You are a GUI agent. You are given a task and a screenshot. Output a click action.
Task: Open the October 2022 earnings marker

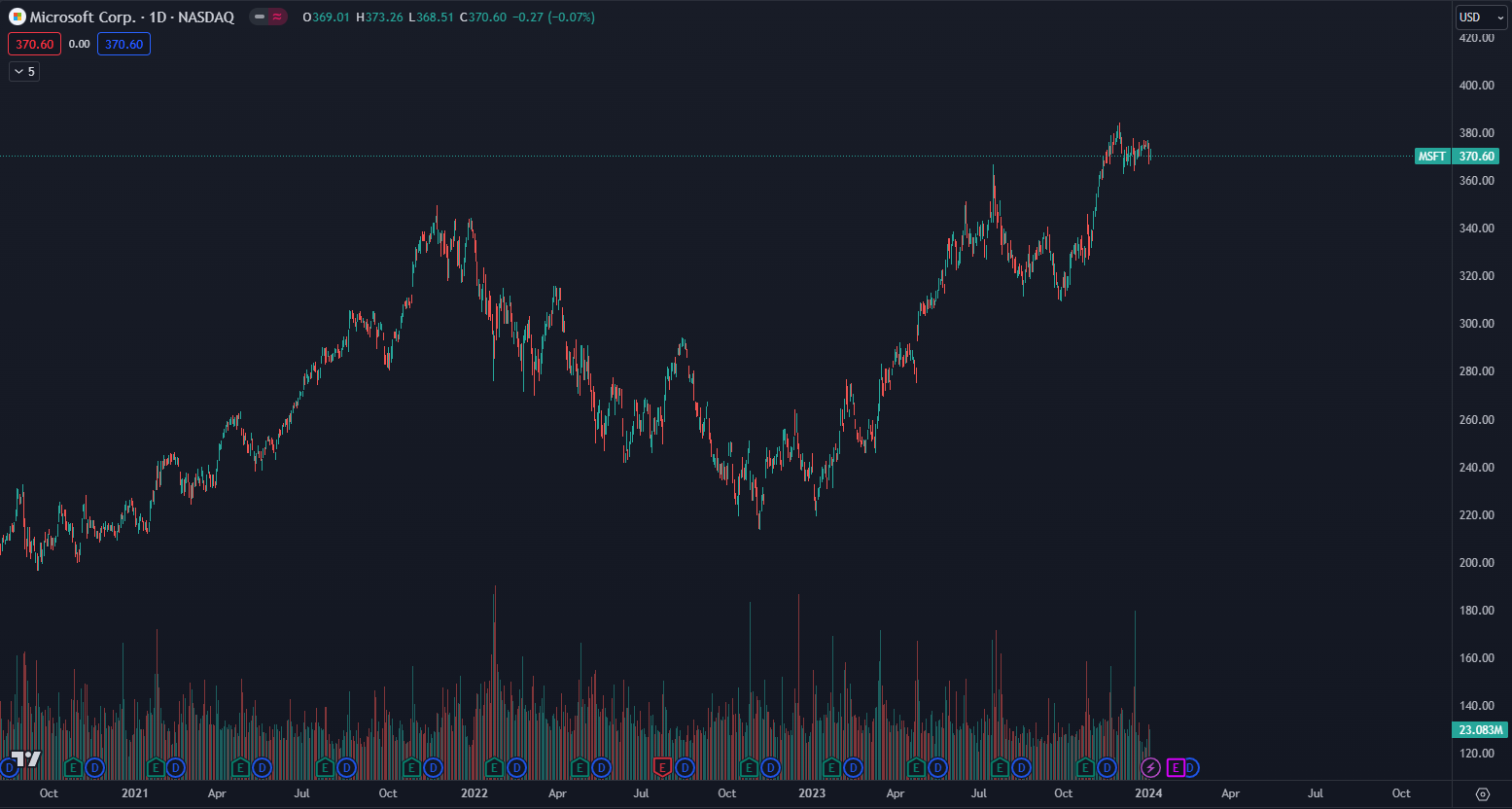point(749,767)
